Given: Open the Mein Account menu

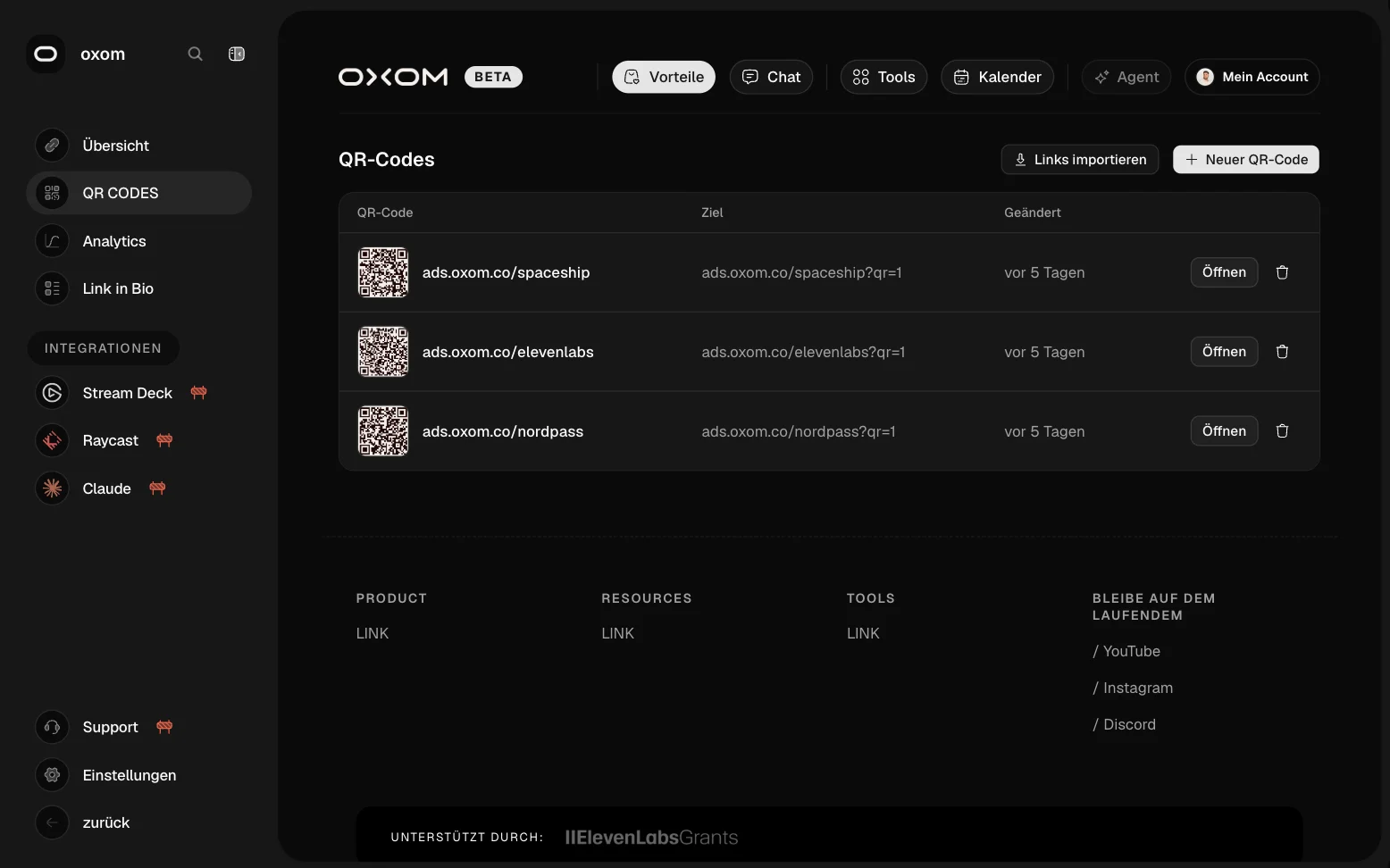Looking at the screenshot, I should tap(1252, 77).
